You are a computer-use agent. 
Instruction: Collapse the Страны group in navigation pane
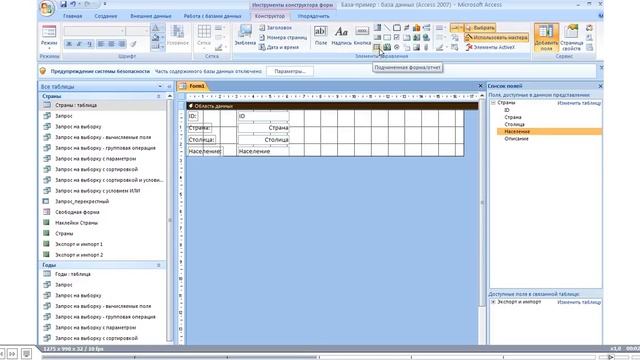tap(159, 96)
